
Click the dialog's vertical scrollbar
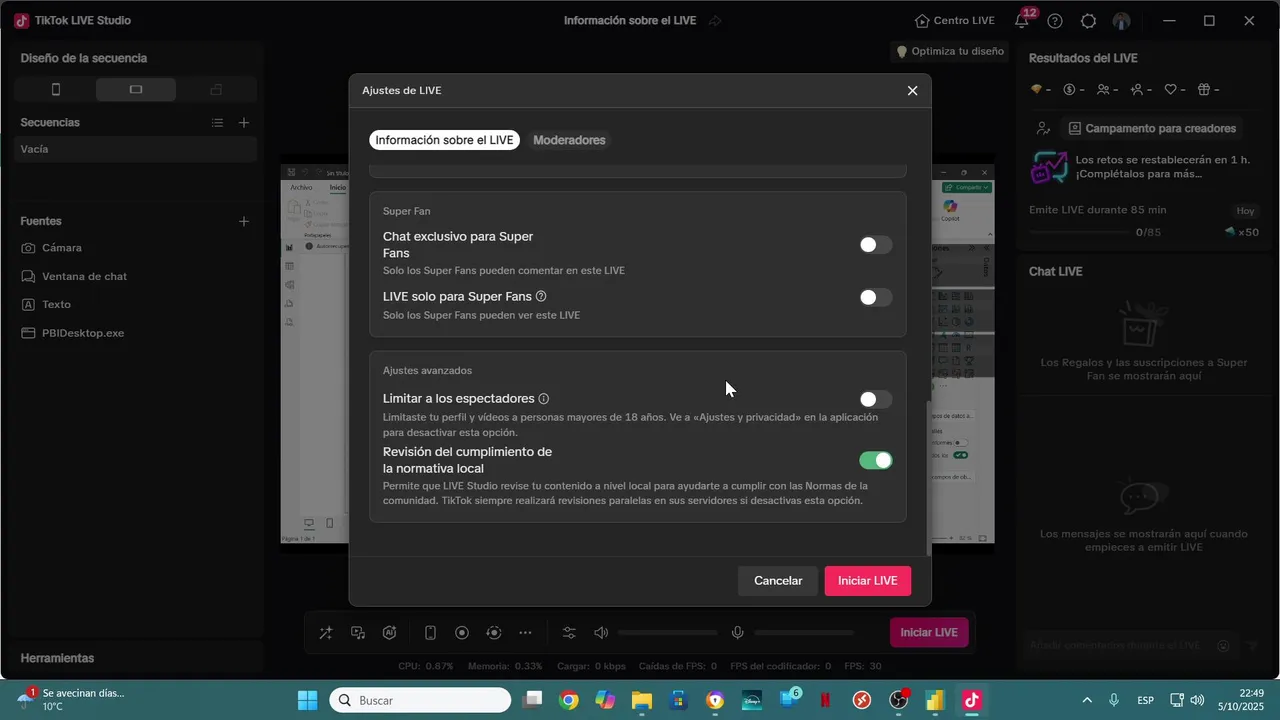(928, 478)
